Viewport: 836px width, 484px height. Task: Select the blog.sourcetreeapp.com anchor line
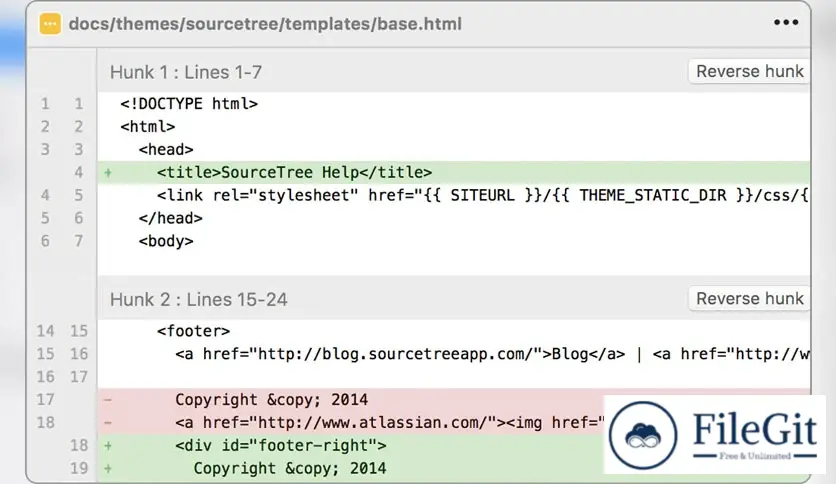454,353
